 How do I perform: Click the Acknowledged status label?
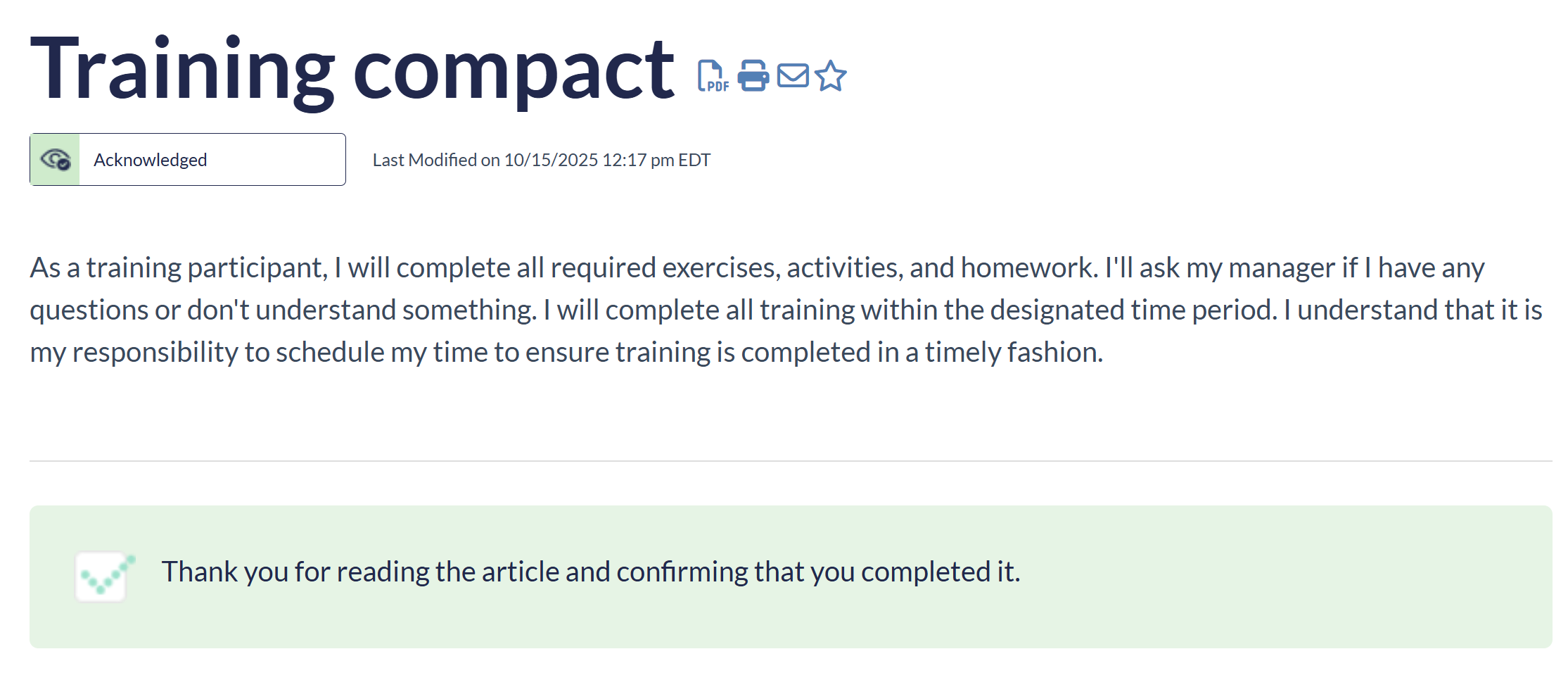(x=150, y=160)
